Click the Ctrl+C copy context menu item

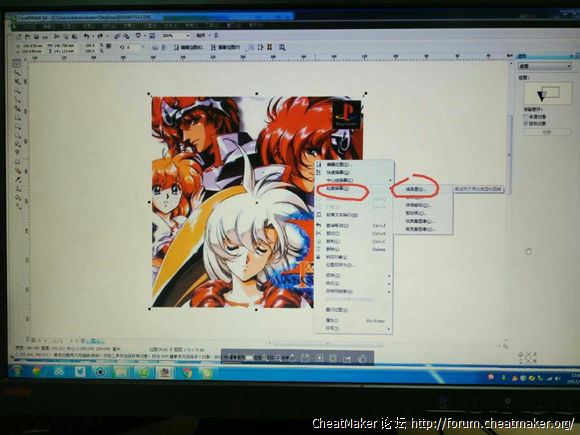(x=352, y=241)
